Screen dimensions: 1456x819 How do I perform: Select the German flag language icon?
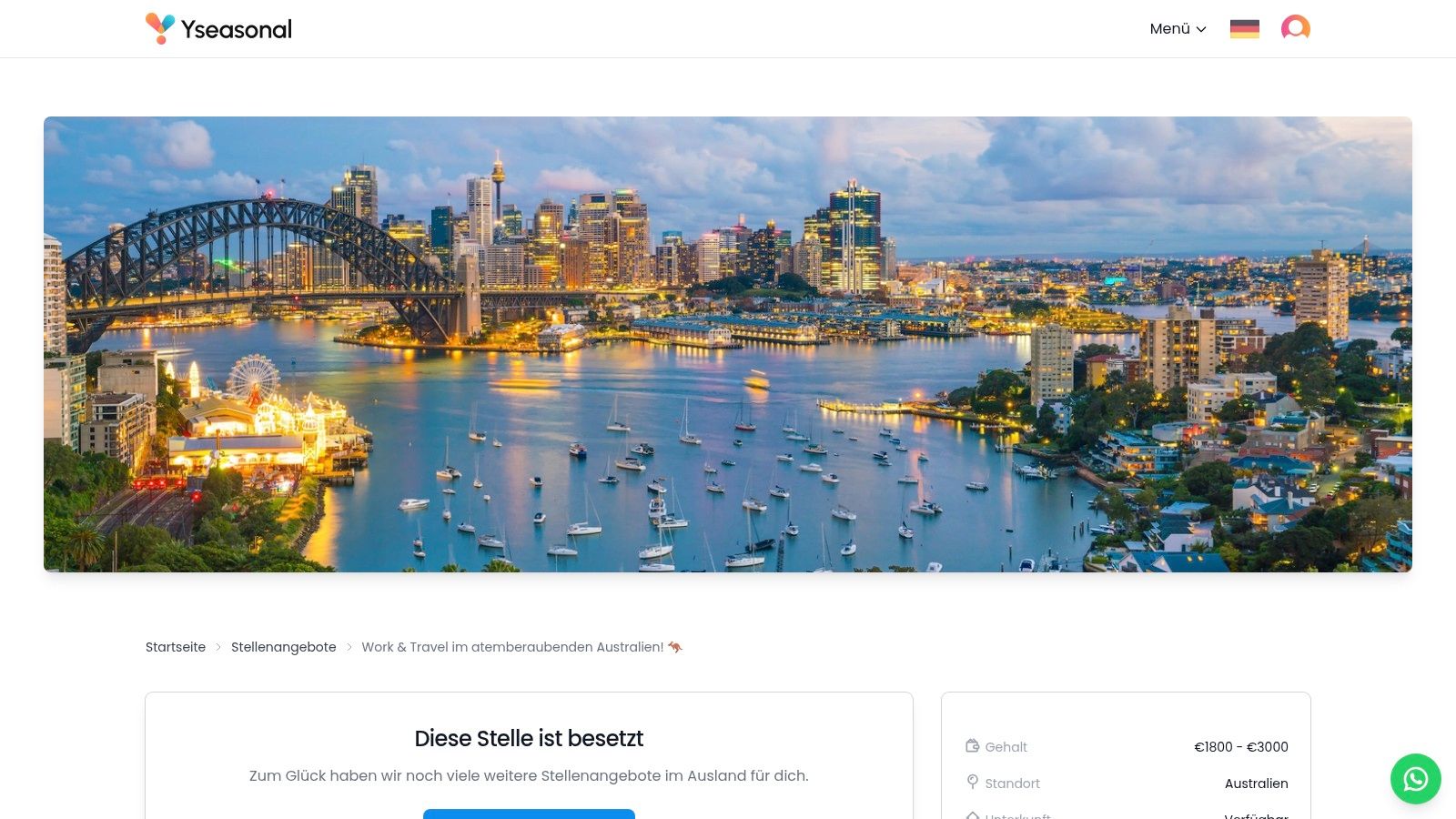1245,29
